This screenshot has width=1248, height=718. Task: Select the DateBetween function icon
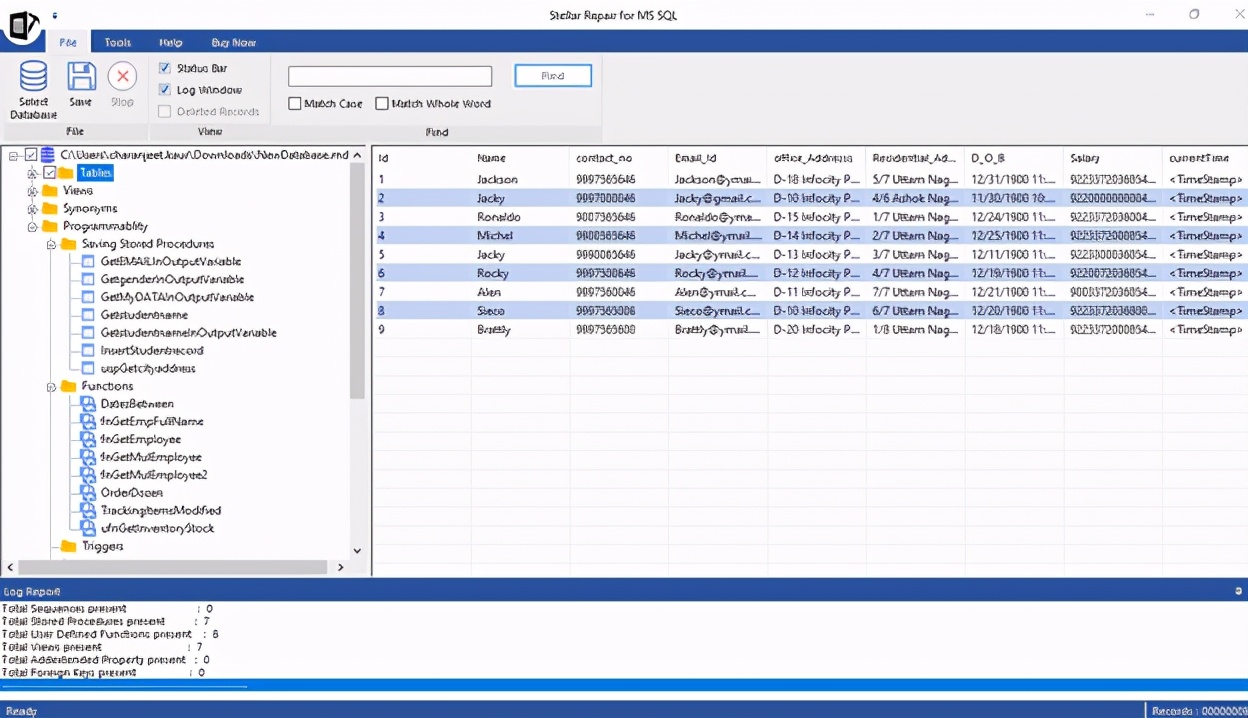88,403
